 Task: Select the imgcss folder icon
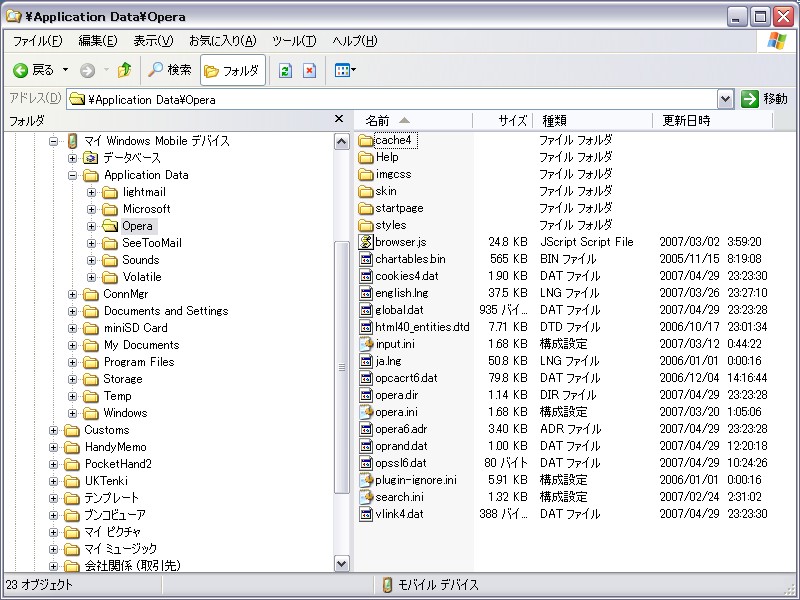coord(366,174)
